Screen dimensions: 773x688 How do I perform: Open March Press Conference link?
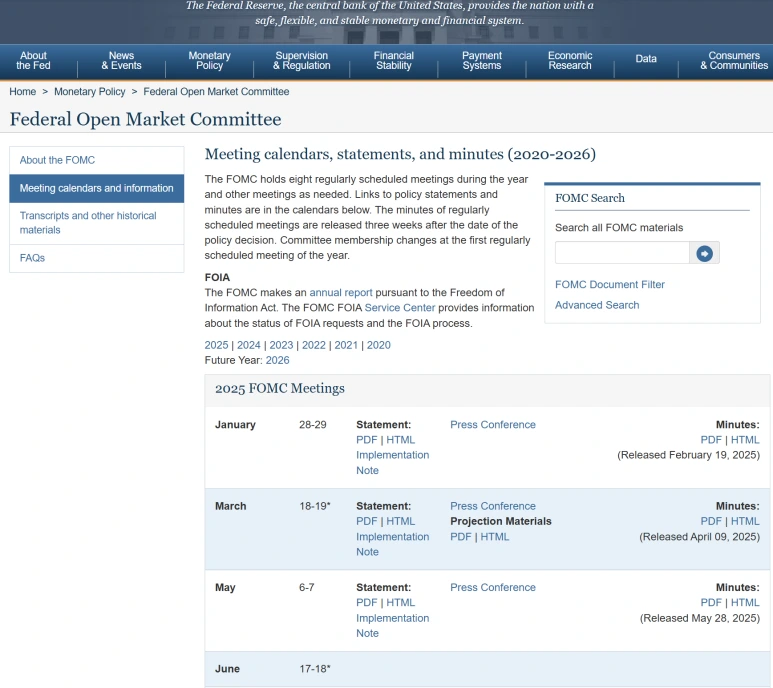pyautogui.click(x=492, y=506)
